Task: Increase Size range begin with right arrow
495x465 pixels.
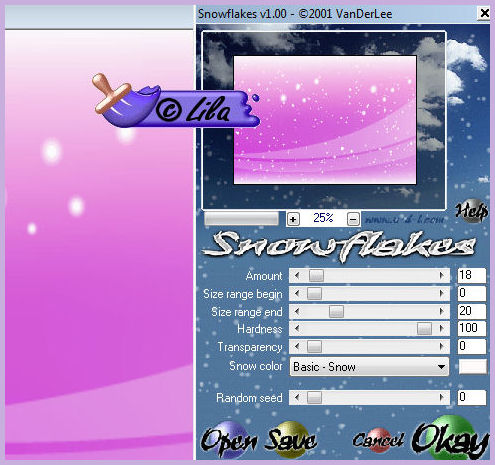Action: (x=442, y=294)
